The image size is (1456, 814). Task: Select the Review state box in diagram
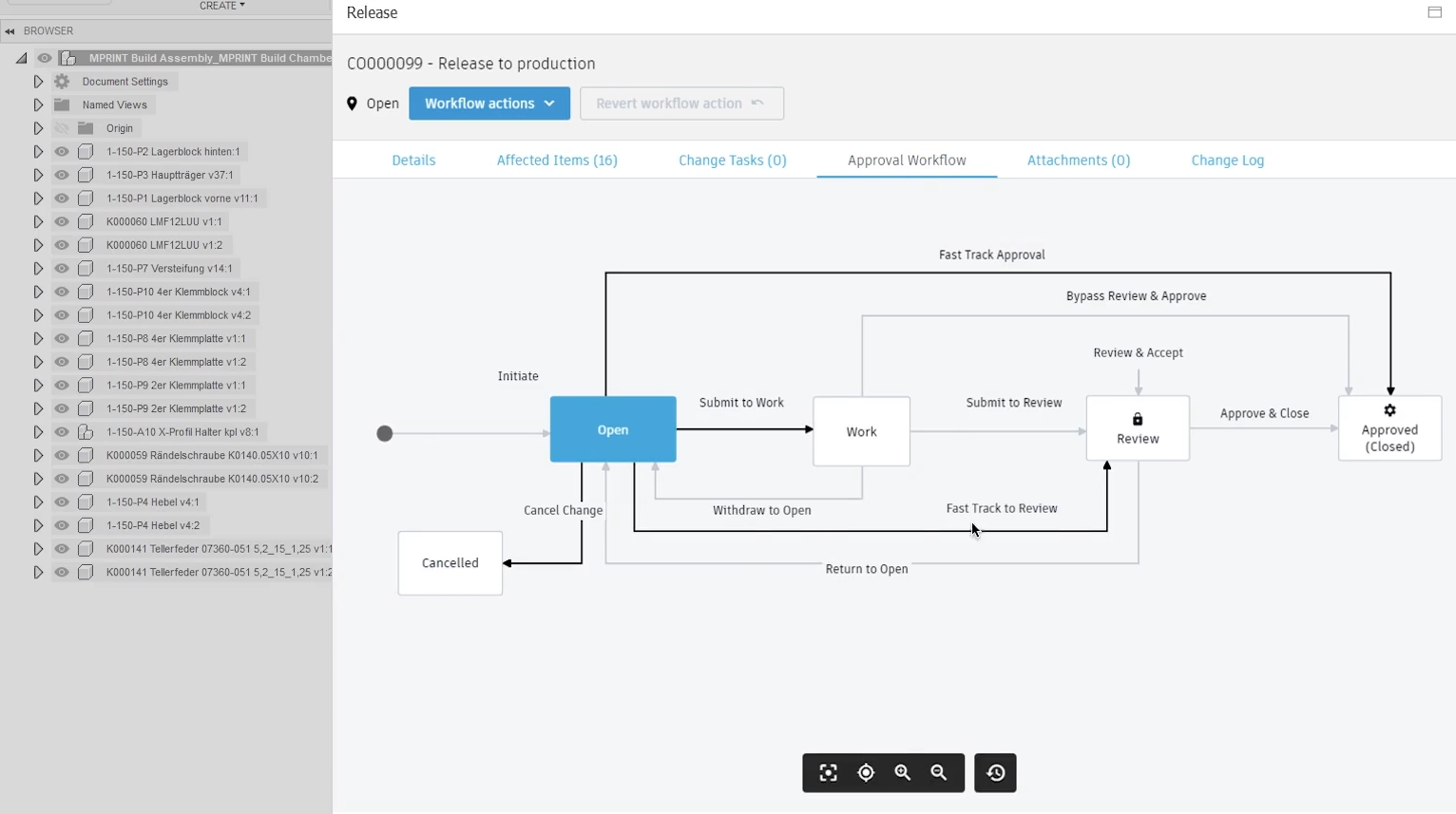click(x=1138, y=428)
